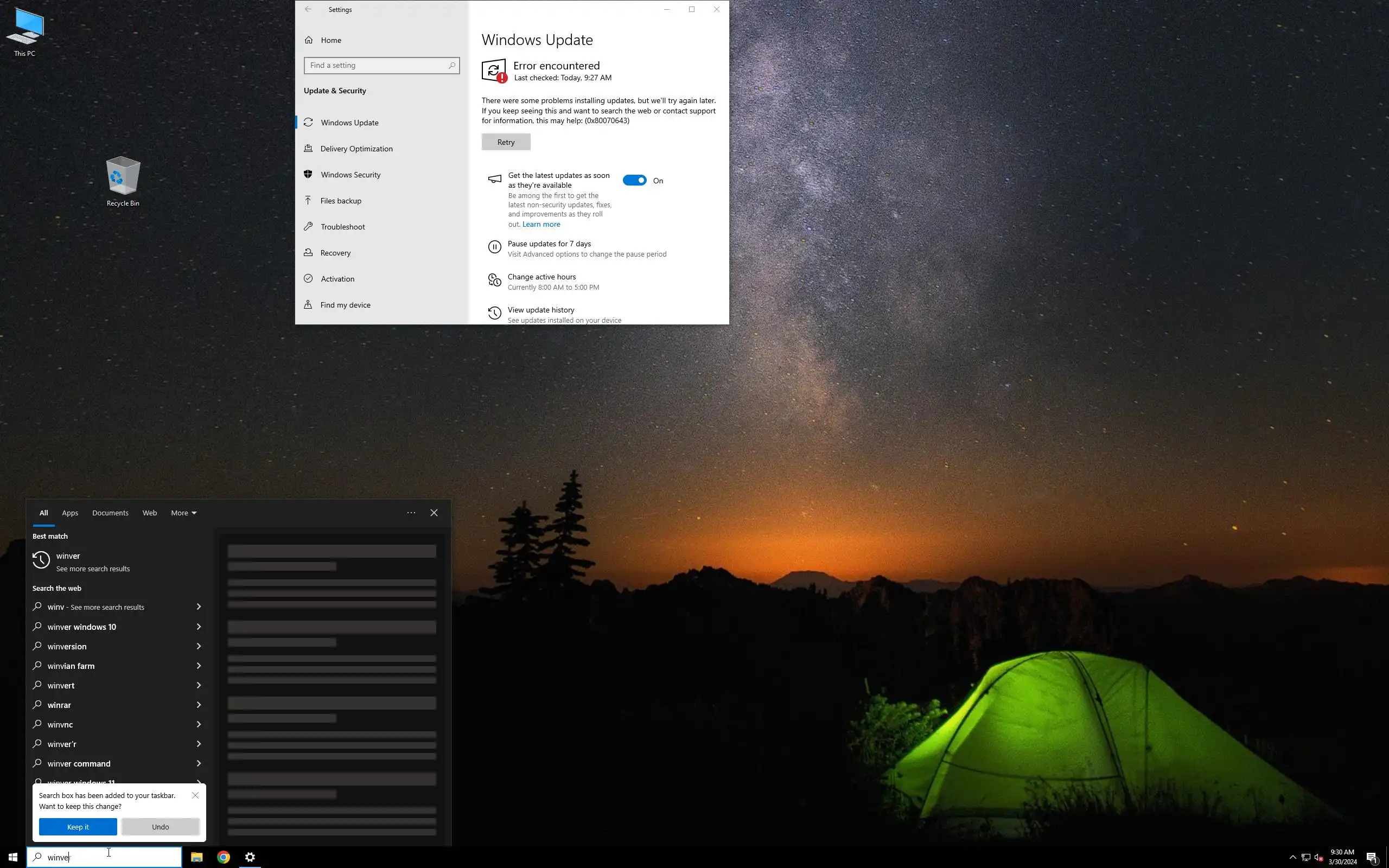This screenshot has height=868, width=1389.
Task: Open the Windows Security settings section
Action: tap(350, 175)
